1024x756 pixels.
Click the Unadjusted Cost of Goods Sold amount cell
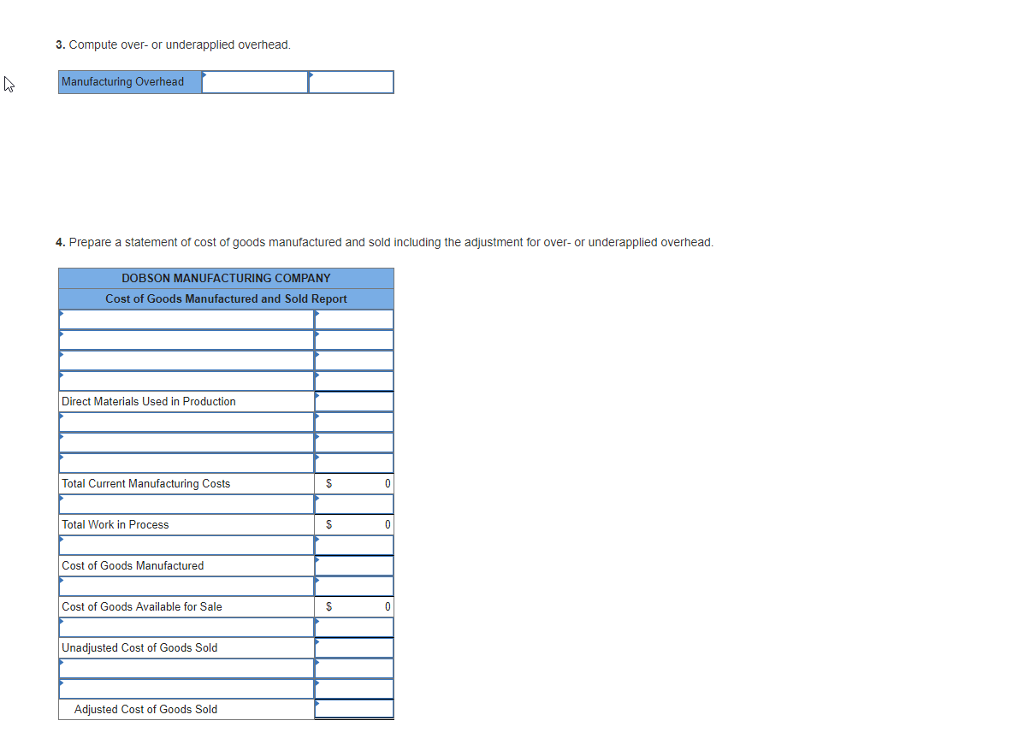(x=354, y=648)
